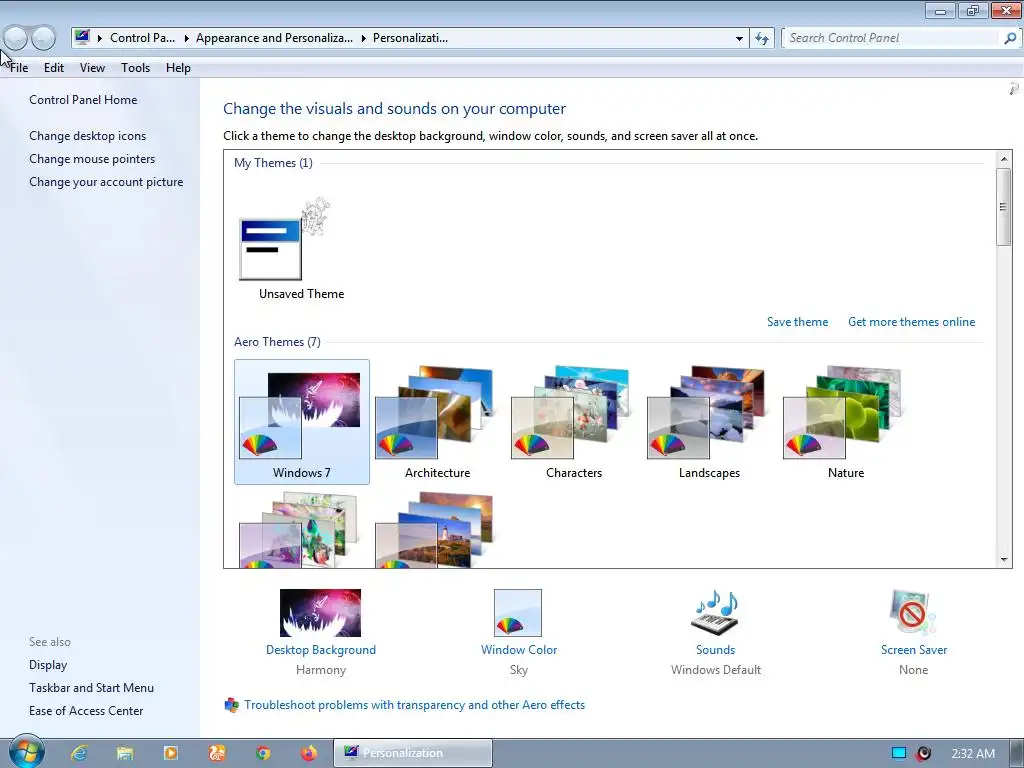Launch Google Chrome from taskbar
The image size is (1024, 768).
point(263,753)
